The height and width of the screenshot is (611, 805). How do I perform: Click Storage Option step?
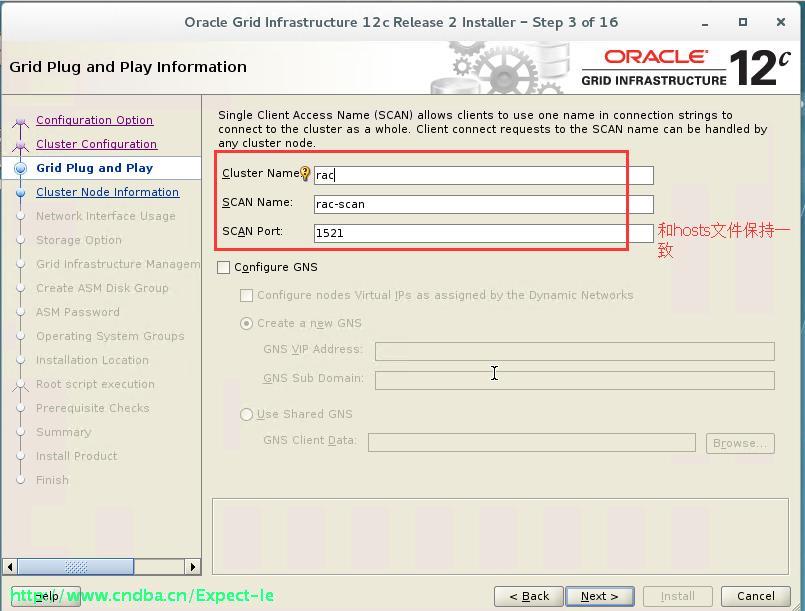[79, 240]
